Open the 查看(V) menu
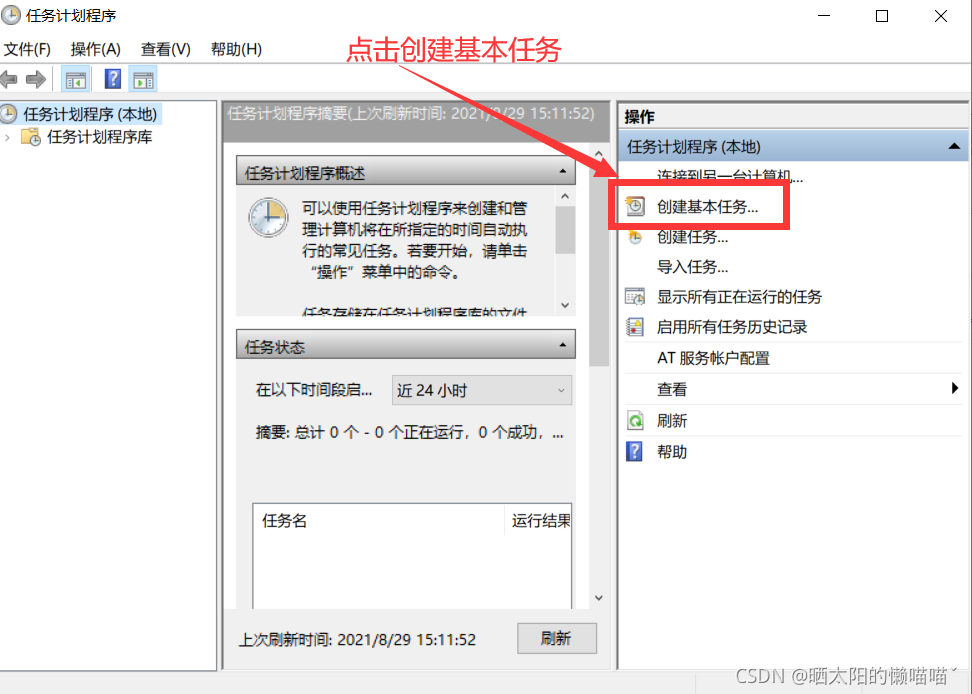The image size is (972, 694). [x=166, y=49]
